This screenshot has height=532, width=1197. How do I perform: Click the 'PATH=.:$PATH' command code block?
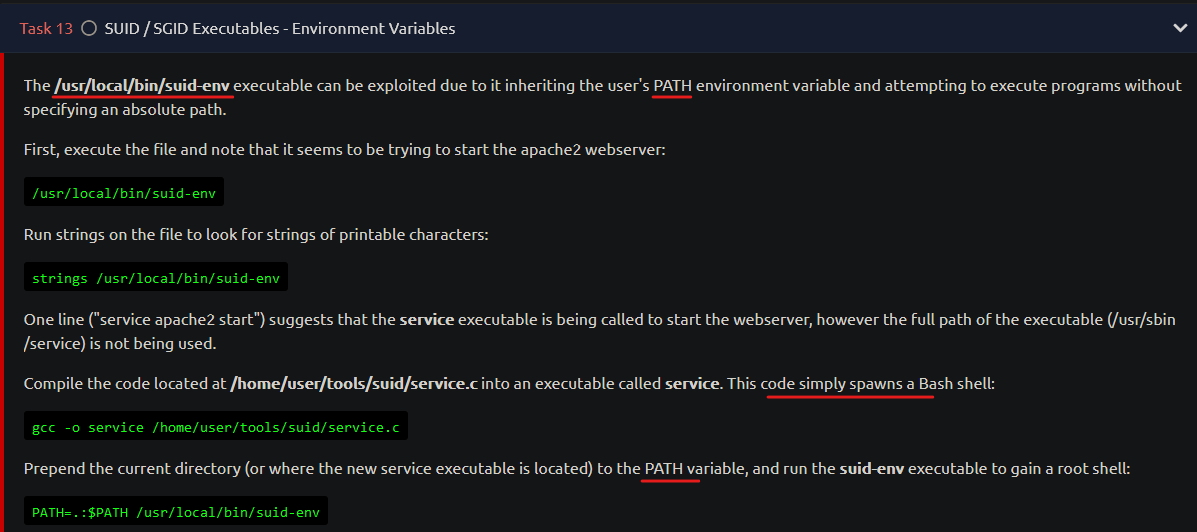pos(176,511)
